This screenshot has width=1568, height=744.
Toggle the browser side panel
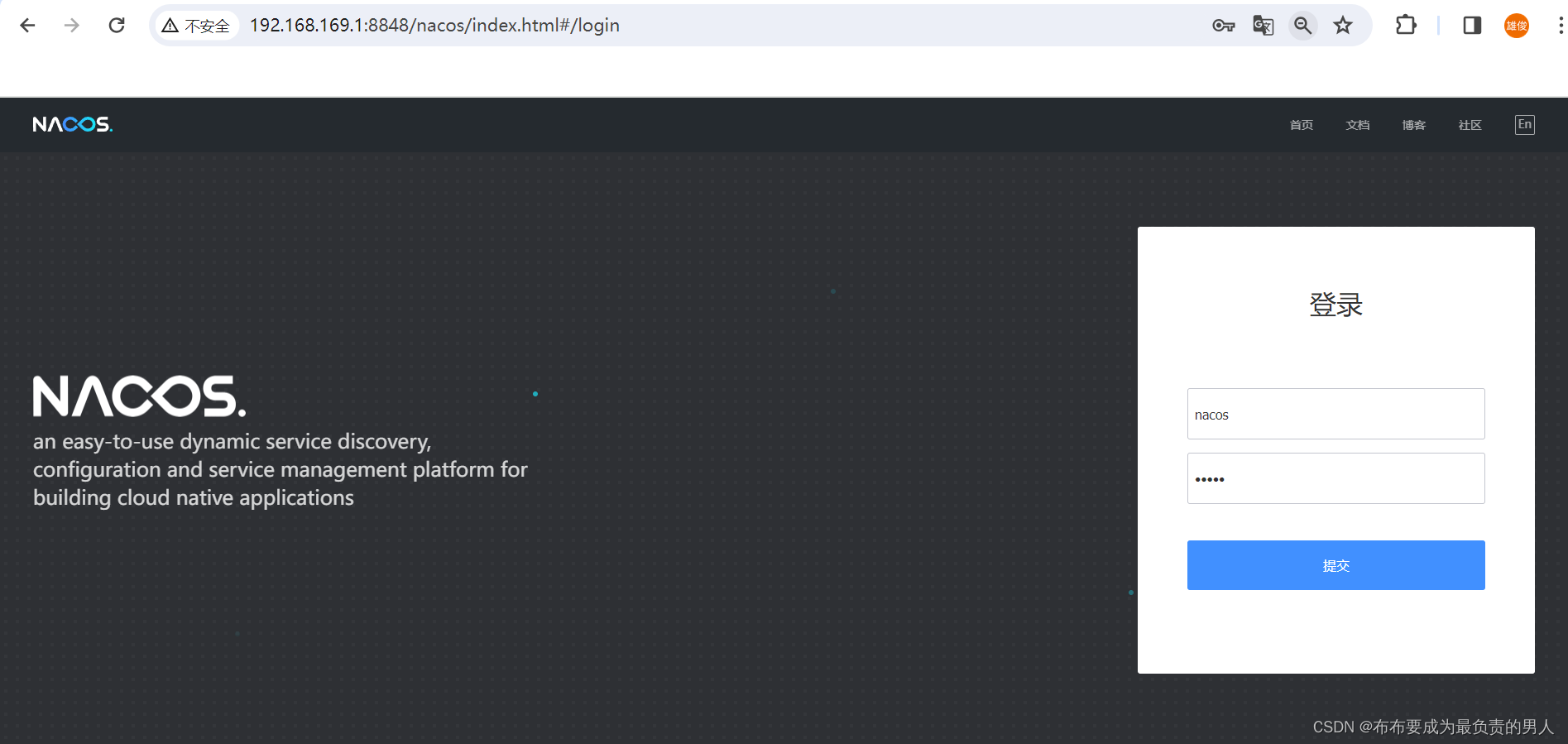pos(1472,26)
